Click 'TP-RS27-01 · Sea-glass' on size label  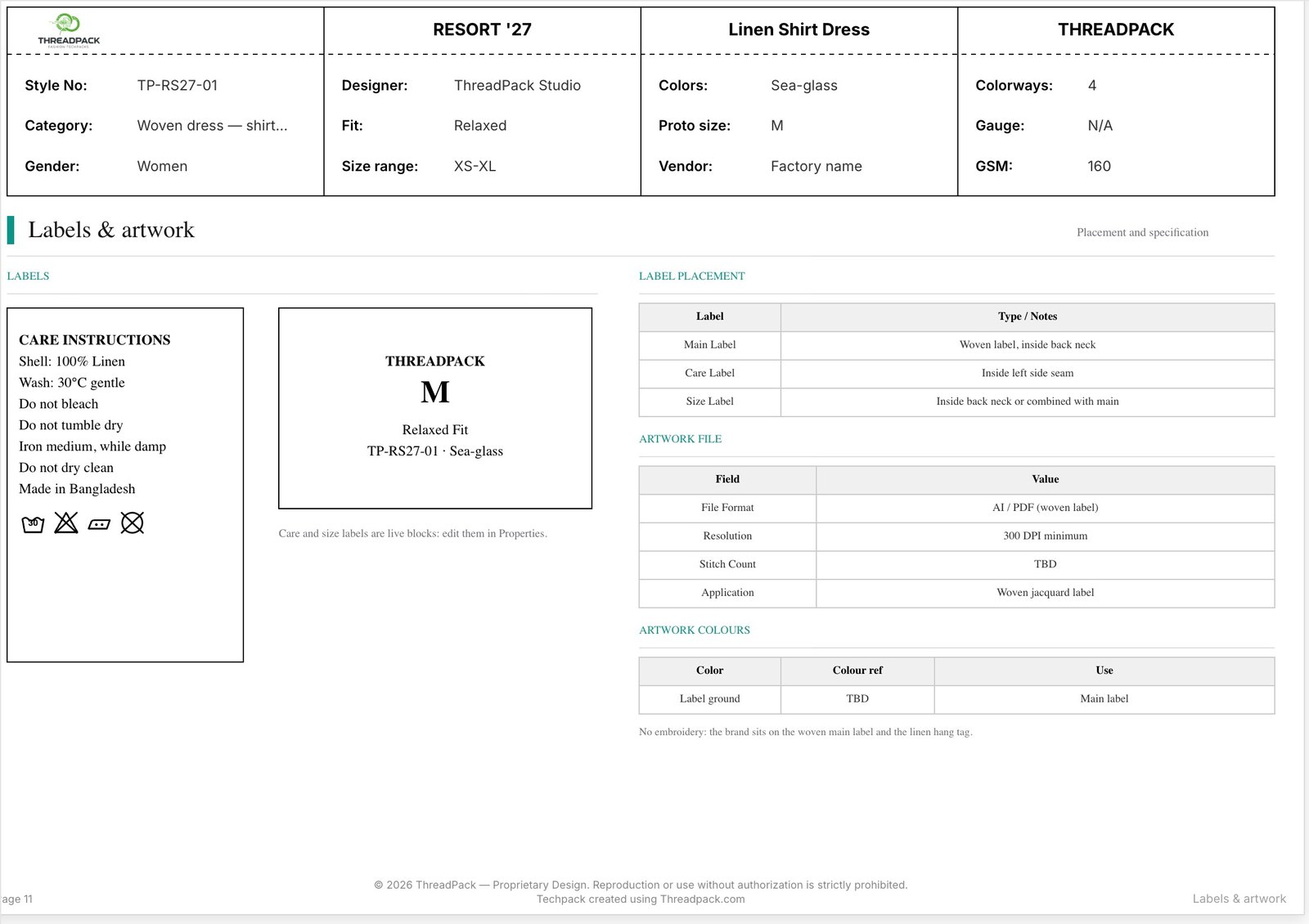click(x=435, y=451)
